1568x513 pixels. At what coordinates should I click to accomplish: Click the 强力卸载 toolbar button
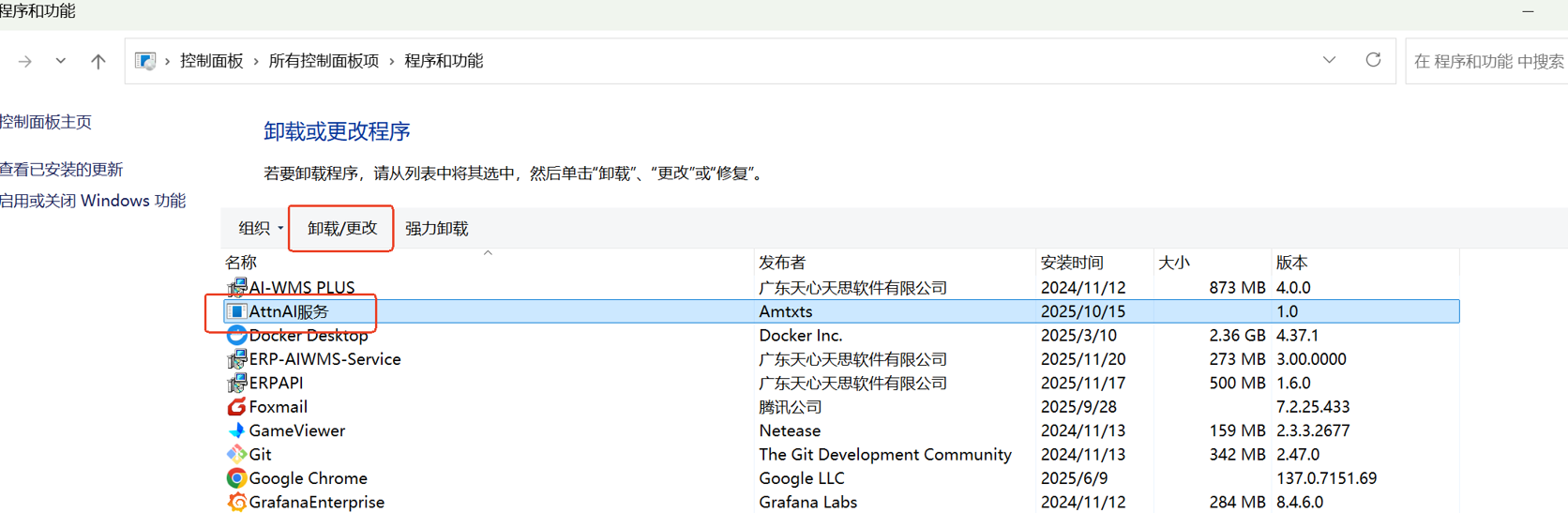pos(437,228)
